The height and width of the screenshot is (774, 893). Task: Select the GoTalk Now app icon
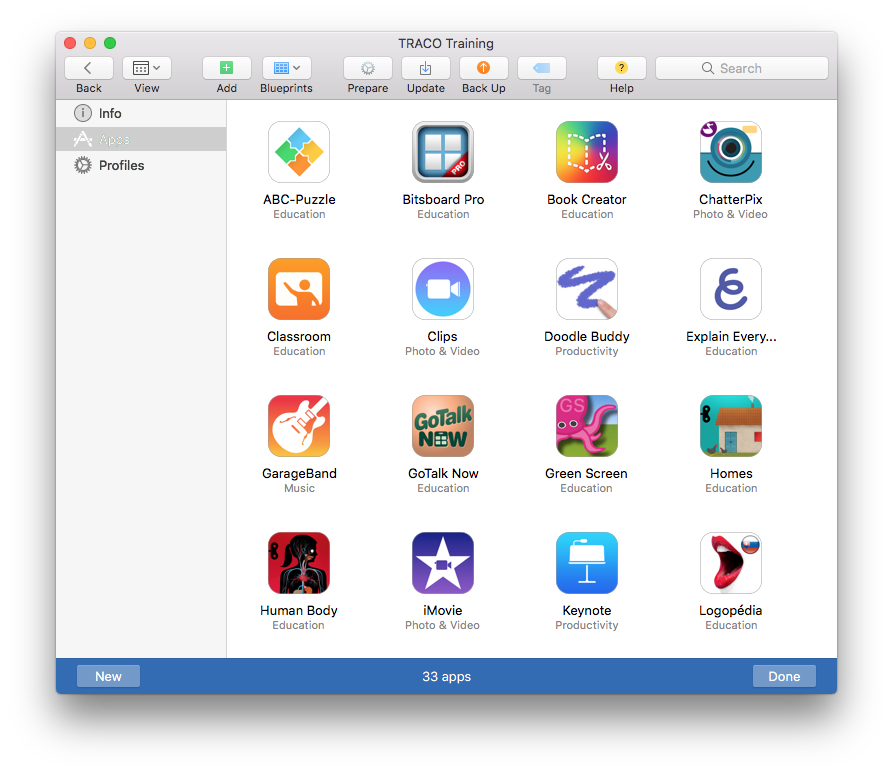coord(443,426)
